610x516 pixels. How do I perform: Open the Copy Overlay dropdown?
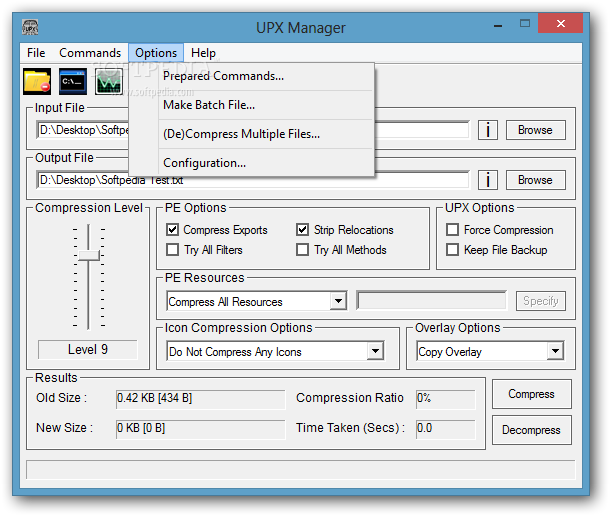(555, 351)
